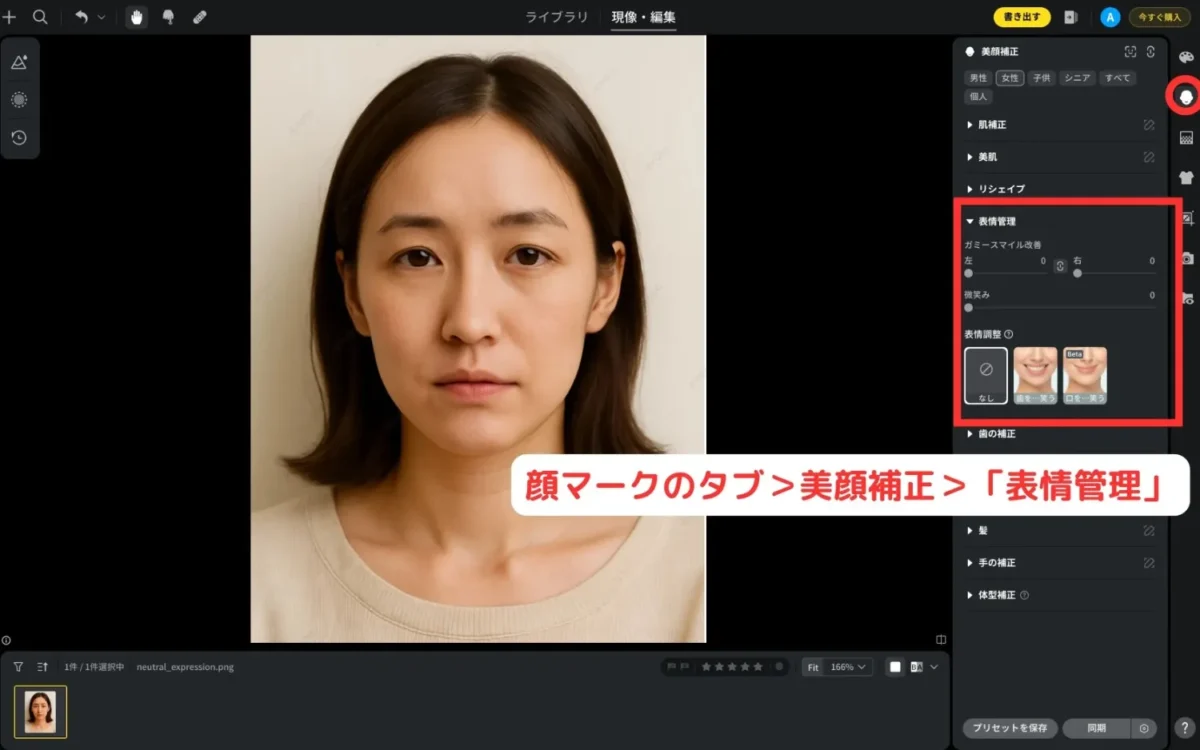Click the brush-edit icon on 髪 row
Image resolution: width=1200 pixels, height=750 pixels.
[x=1149, y=530]
